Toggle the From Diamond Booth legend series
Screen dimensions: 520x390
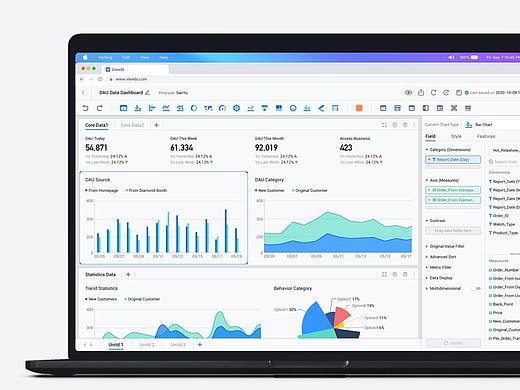[146, 190]
